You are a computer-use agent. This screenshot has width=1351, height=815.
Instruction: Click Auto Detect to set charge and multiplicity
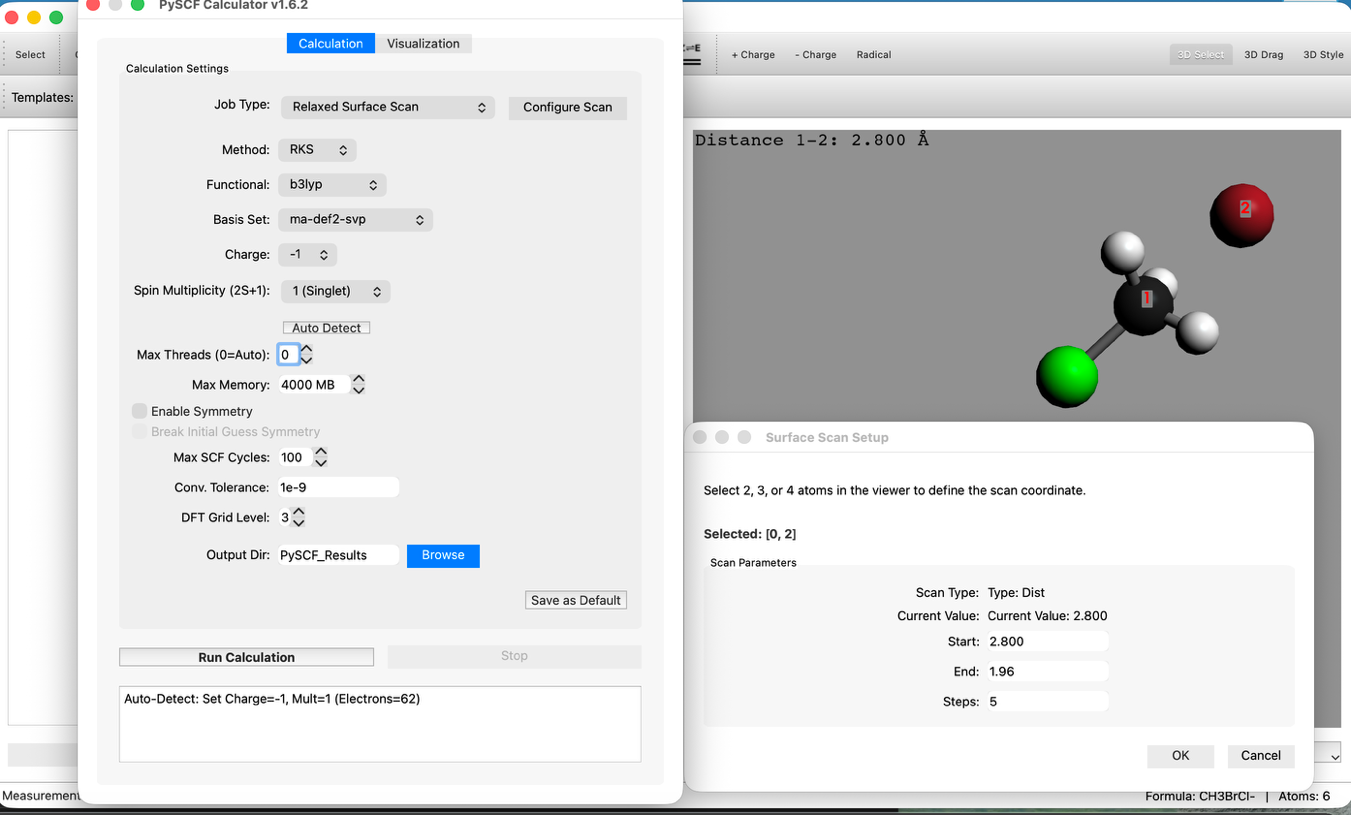pos(326,327)
